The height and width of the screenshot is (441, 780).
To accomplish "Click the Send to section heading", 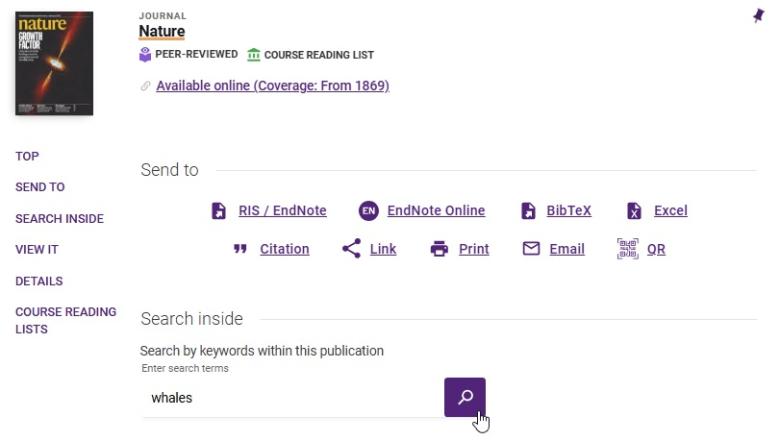I will pos(170,170).
